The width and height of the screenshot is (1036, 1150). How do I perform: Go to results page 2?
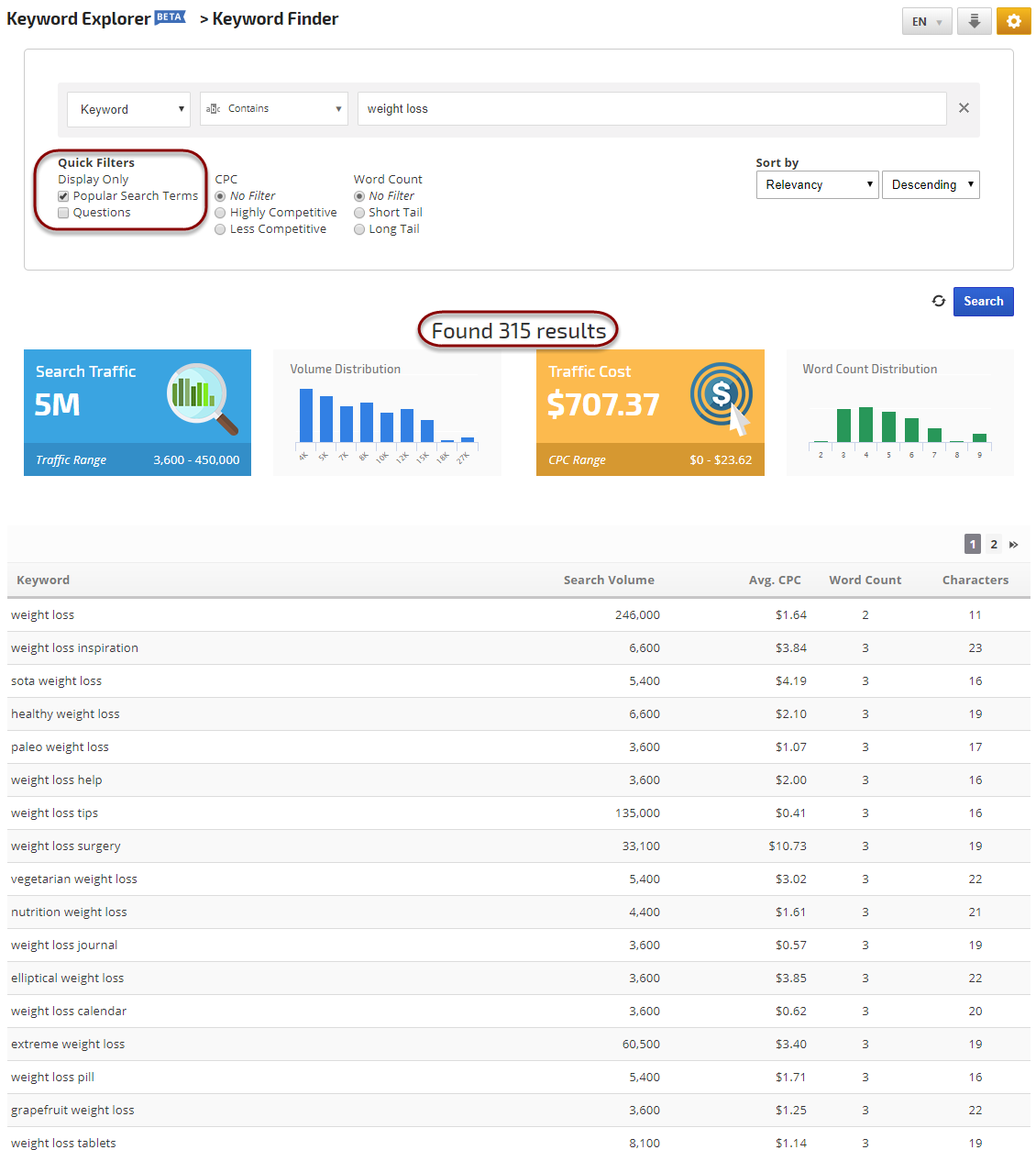tap(994, 545)
